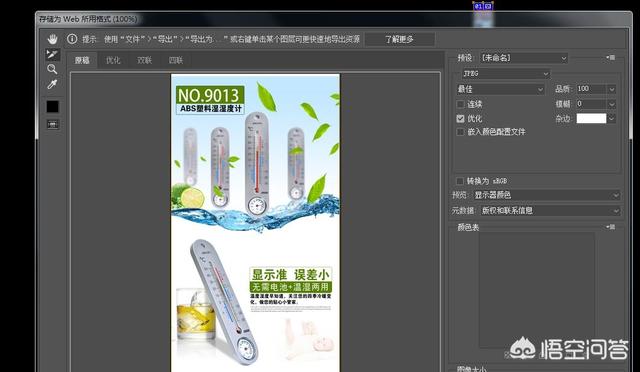Click the thermometer product preview image
This screenshot has width=640, height=372.
[x=256, y=223]
